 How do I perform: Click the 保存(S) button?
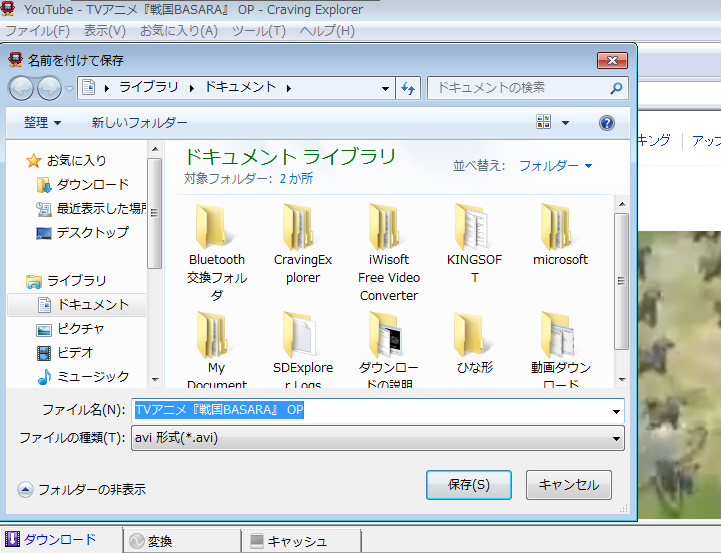pos(469,485)
